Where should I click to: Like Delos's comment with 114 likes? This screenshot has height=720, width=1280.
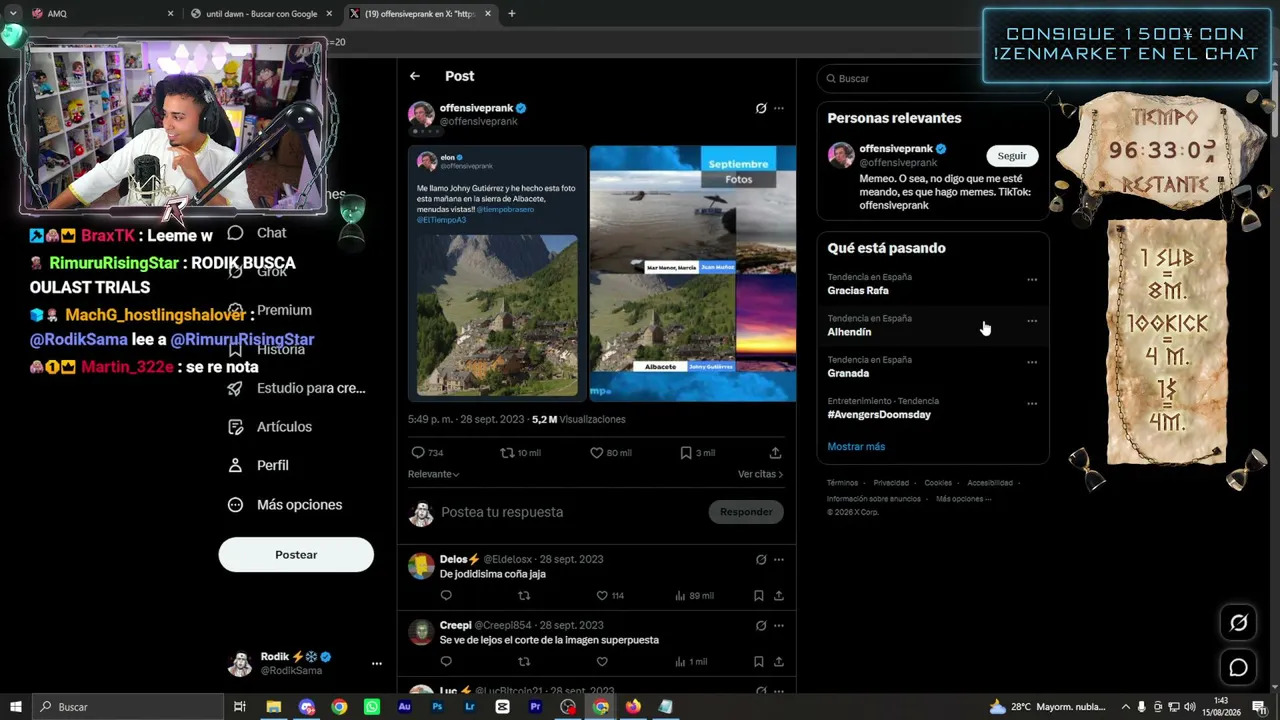[602, 596]
